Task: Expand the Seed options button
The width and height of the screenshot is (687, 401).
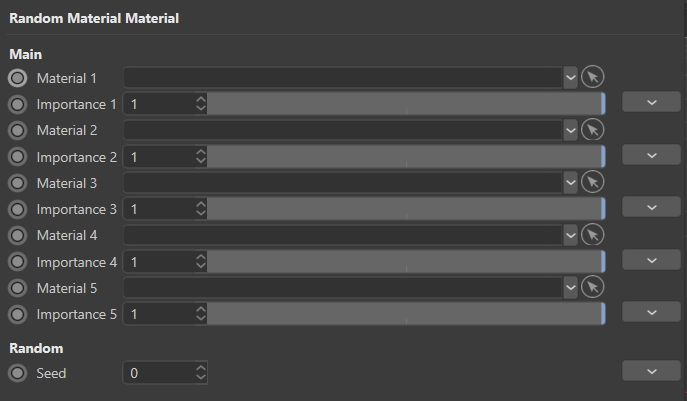Action: coord(651,371)
